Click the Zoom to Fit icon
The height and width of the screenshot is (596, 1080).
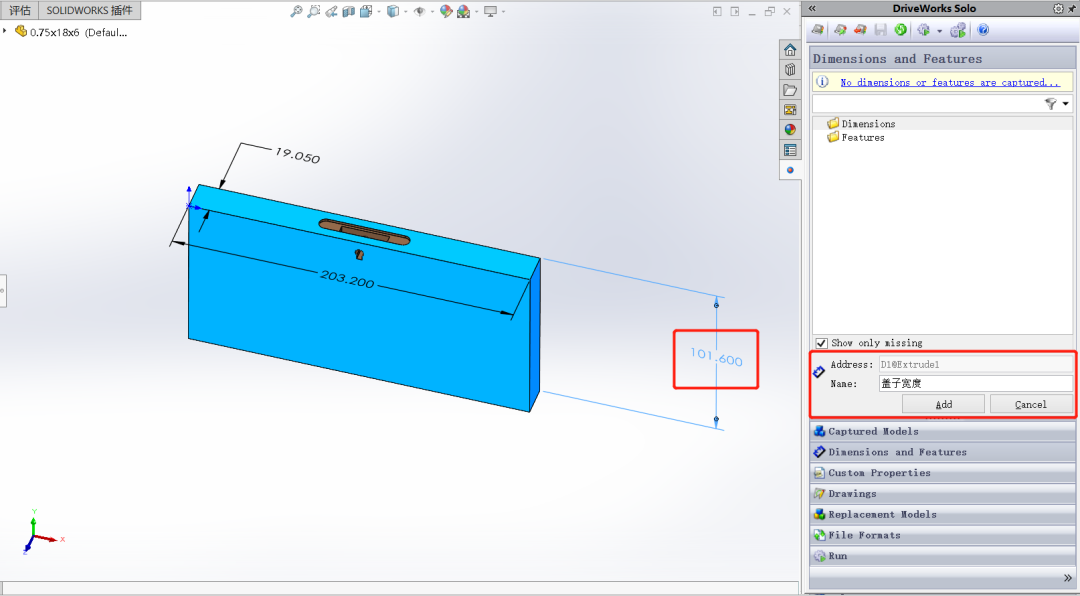click(296, 11)
